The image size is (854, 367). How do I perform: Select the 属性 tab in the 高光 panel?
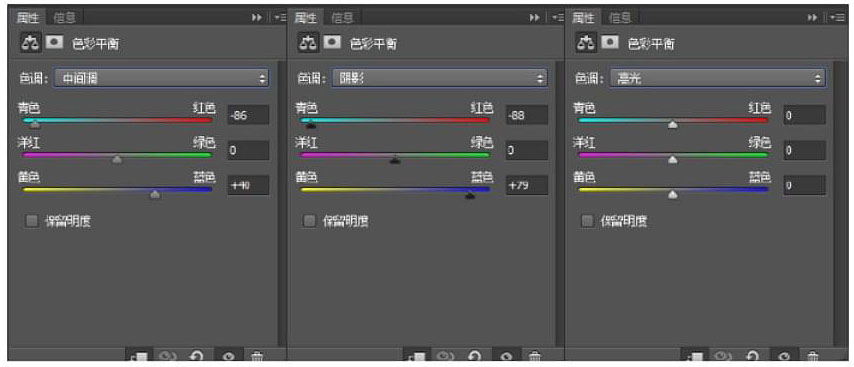583,18
